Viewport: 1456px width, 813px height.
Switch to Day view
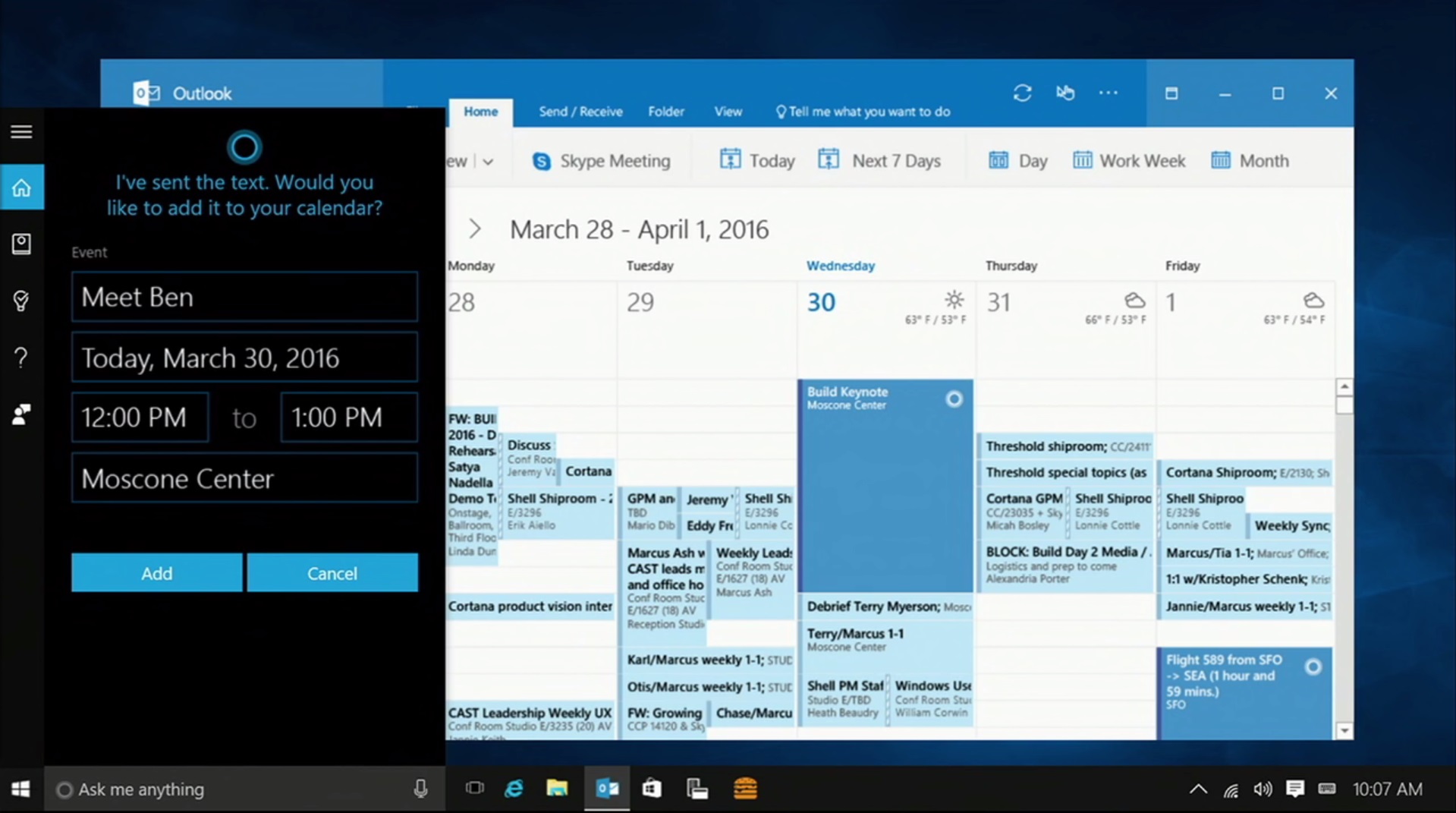(x=1017, y=160)
